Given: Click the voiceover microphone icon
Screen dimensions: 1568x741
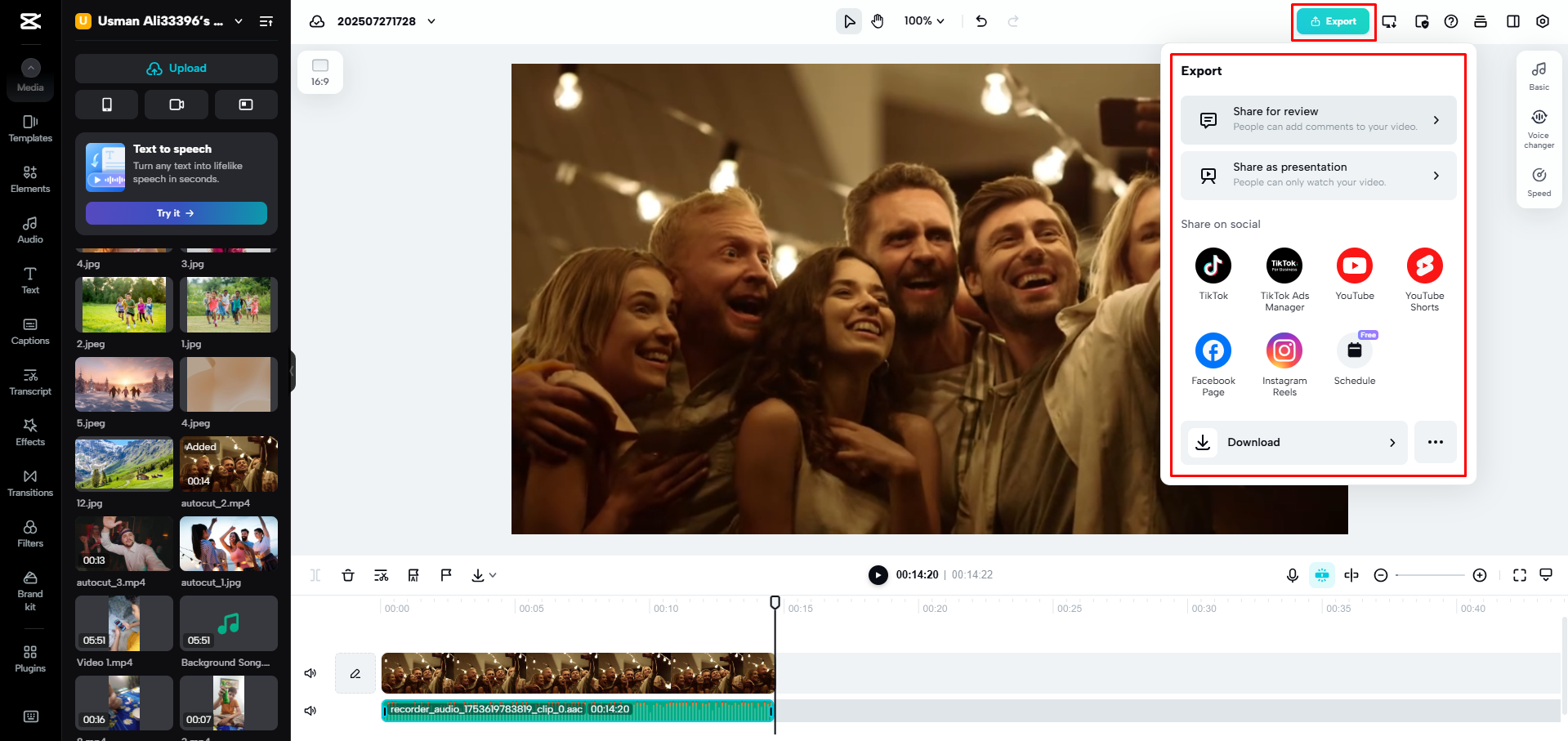Looking at the screenshot, I should [1292, 574].
